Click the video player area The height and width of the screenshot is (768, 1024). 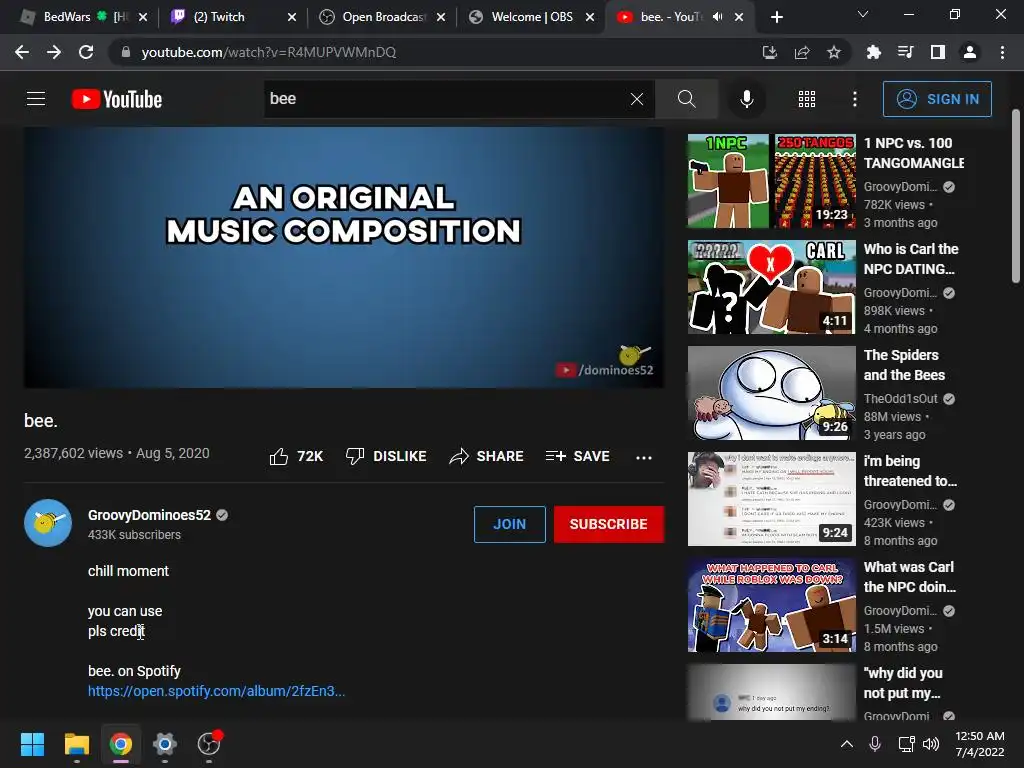coord(344,257)
